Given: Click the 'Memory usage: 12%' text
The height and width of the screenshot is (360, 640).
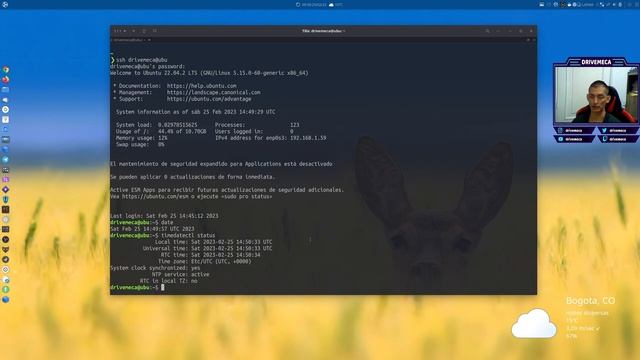Looking at the screenshot, I should [142, 138].
